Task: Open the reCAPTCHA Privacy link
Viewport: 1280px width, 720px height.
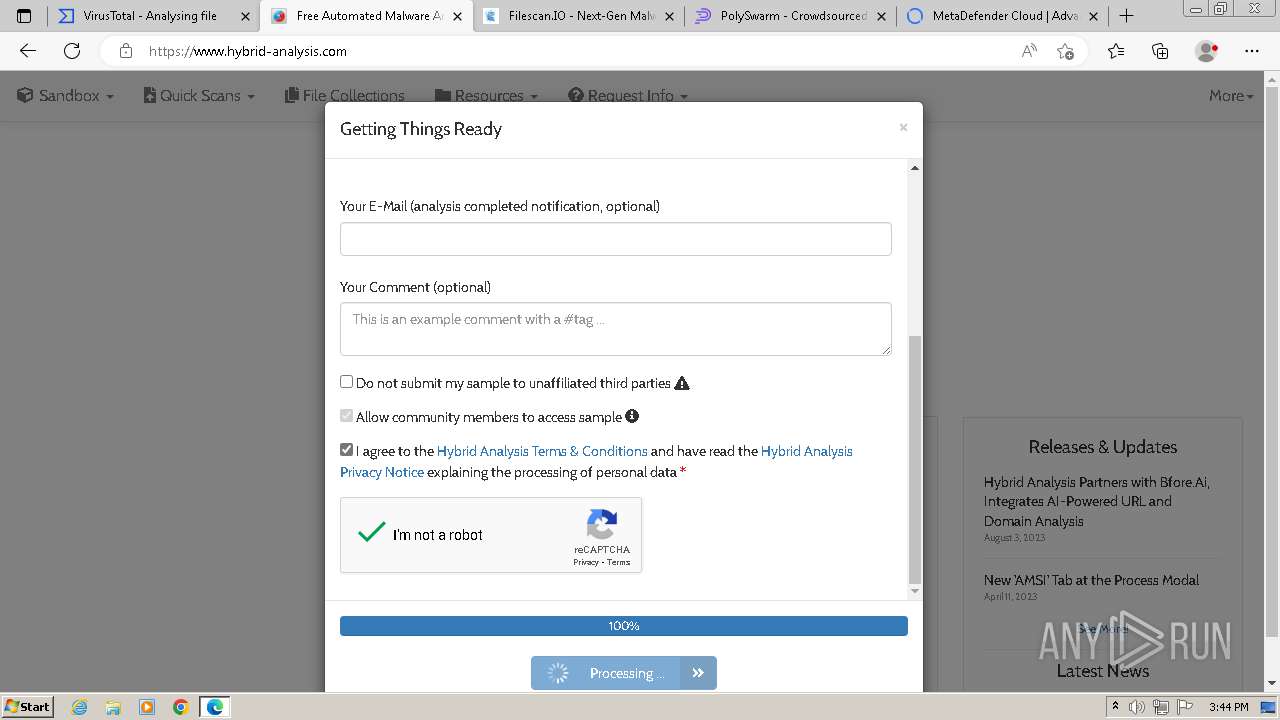Action: coord(586,562)
